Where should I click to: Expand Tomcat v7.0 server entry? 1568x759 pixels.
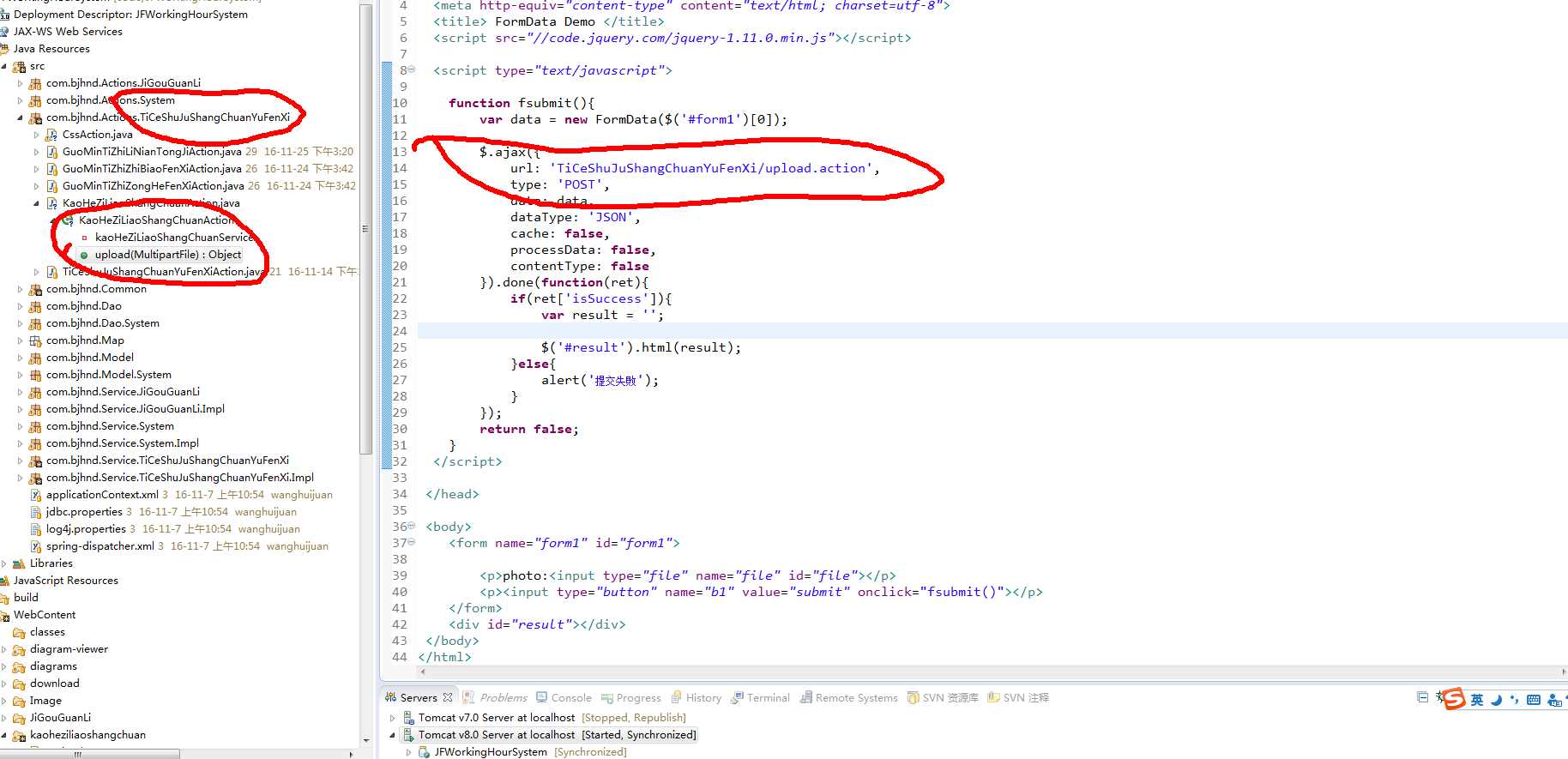393,718
